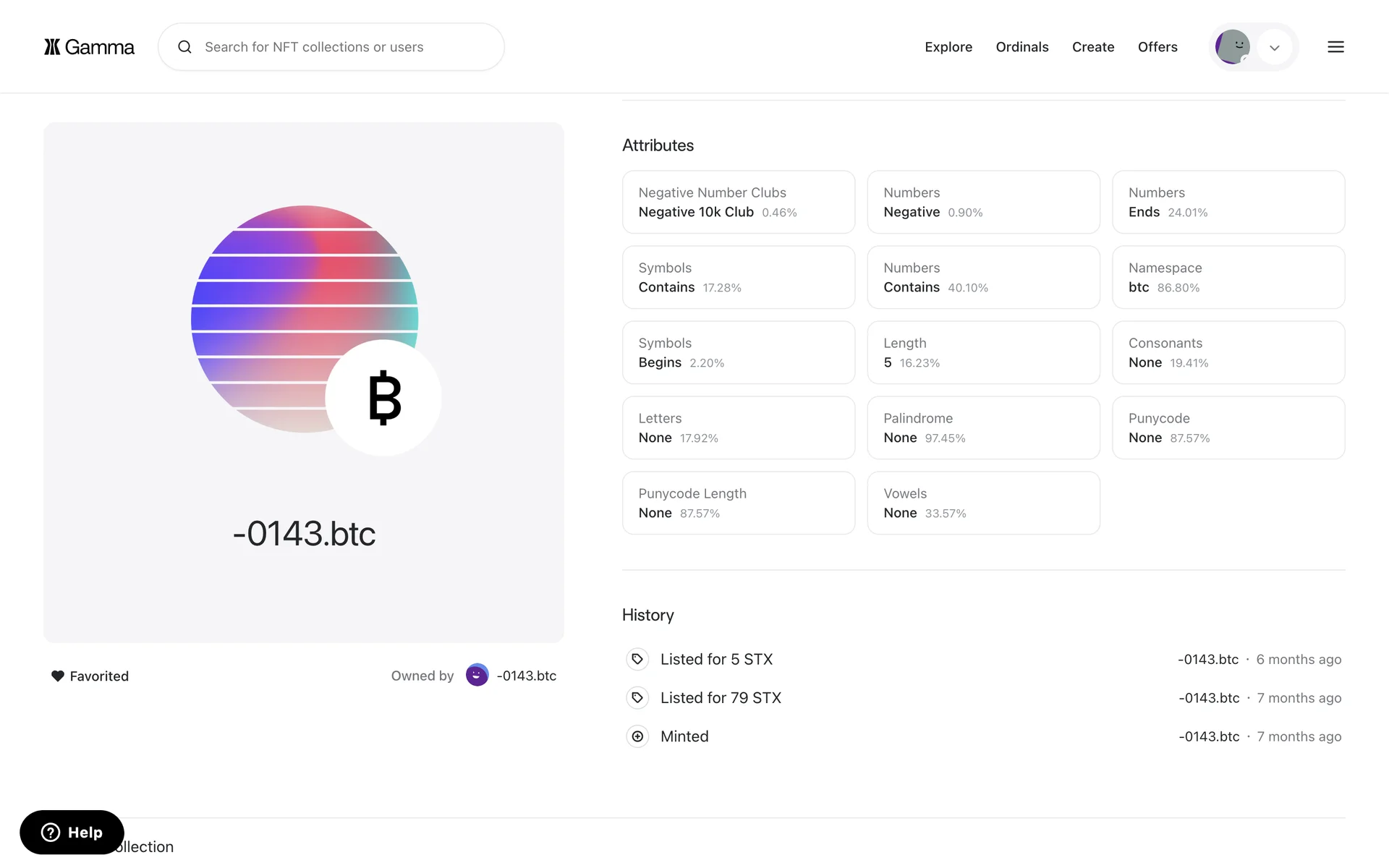Screen dimensions: 1389x868
Task: Click the user profile avatar in the header
Action: 1232,47
